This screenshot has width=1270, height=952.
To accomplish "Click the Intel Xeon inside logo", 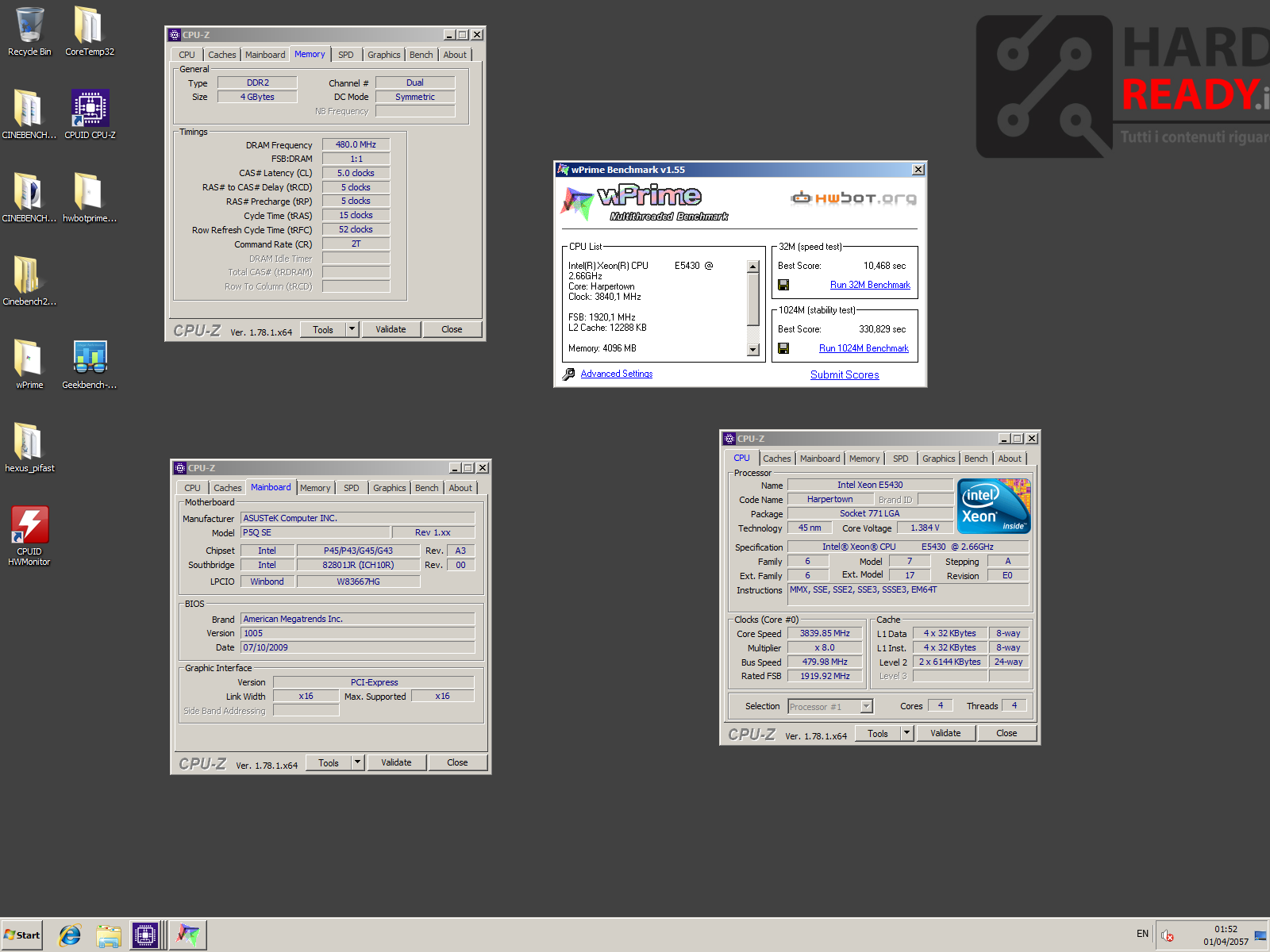I will [x=993, y=505].
